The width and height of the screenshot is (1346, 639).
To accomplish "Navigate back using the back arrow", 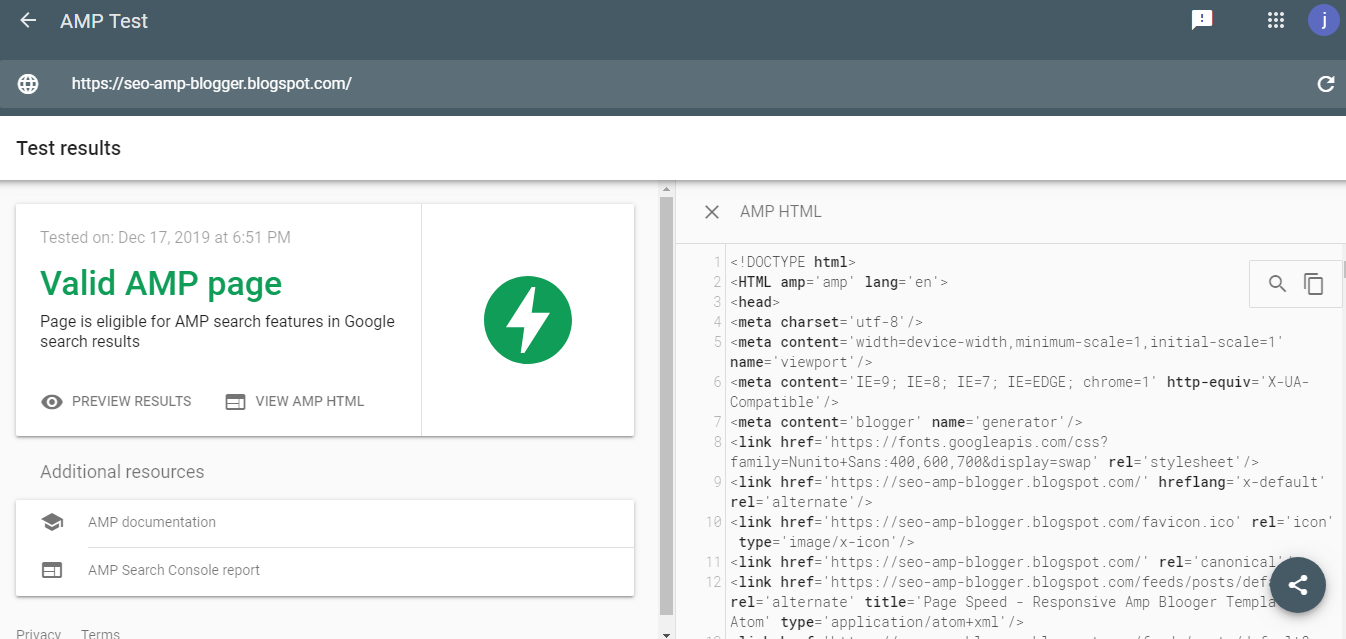I will click(x=27, y=20).
